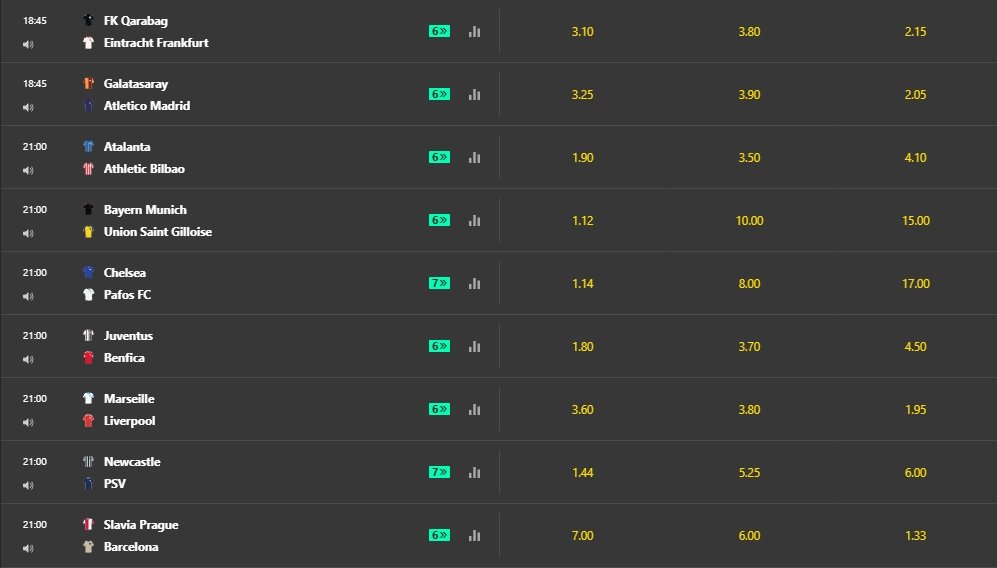This screenshot has height=568, width=997.
Task: Expand green markets badge for Juventus vs Benfica
Action: point(439,346)
